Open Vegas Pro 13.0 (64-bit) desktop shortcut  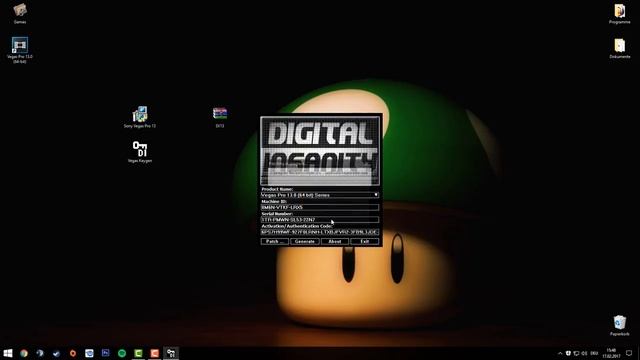[x=20, y=50]
